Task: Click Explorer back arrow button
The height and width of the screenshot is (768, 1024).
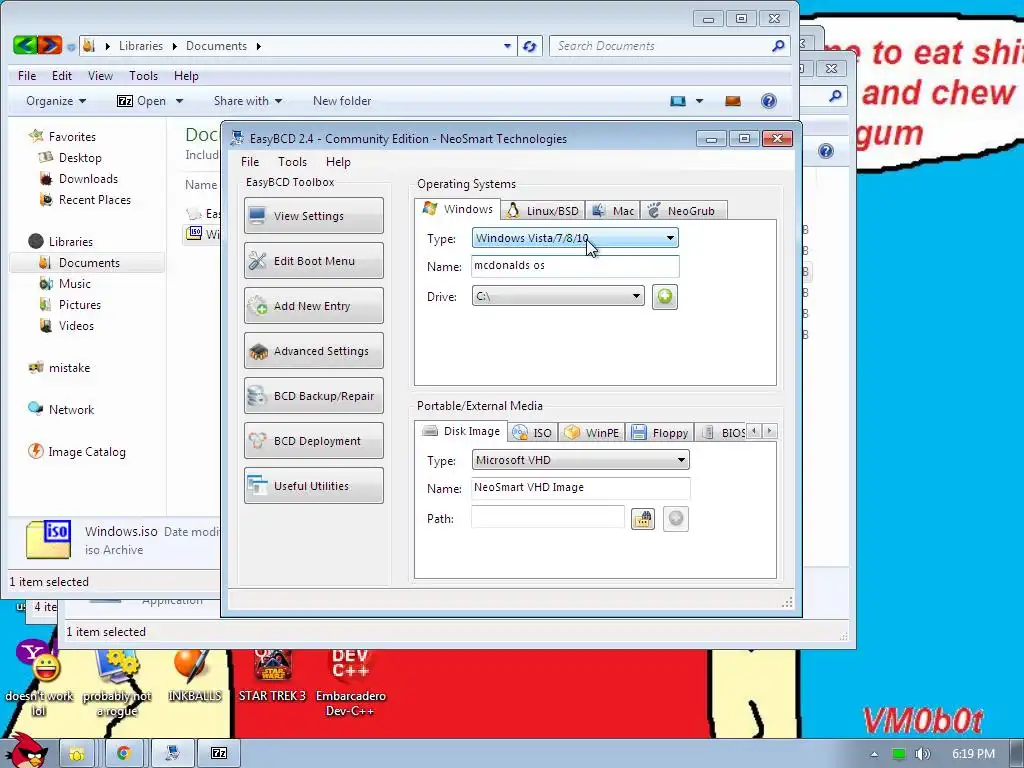Action: coord(25,45)
